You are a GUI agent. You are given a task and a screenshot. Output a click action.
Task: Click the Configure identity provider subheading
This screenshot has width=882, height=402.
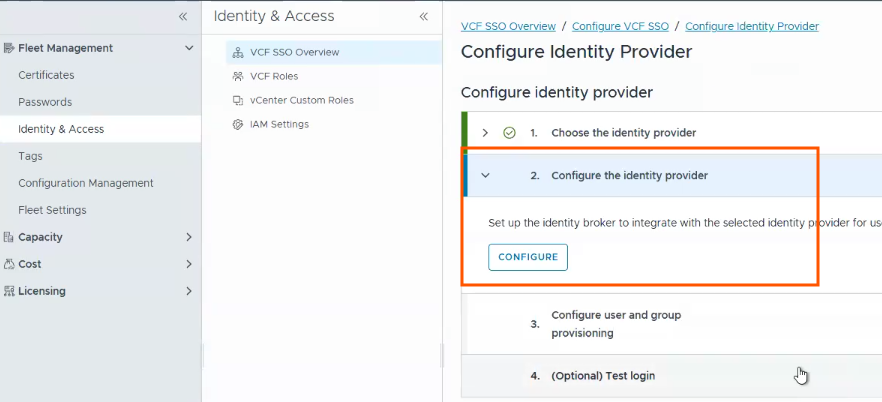pyautogui.click(x=557, y=93)
